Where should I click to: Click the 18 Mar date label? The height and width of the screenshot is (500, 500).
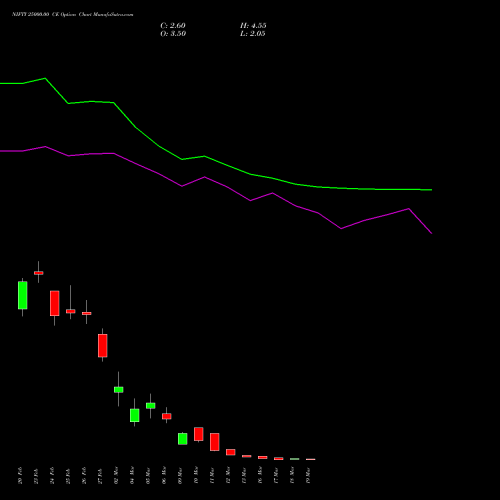pyautogui.click(x=293, y=475)
